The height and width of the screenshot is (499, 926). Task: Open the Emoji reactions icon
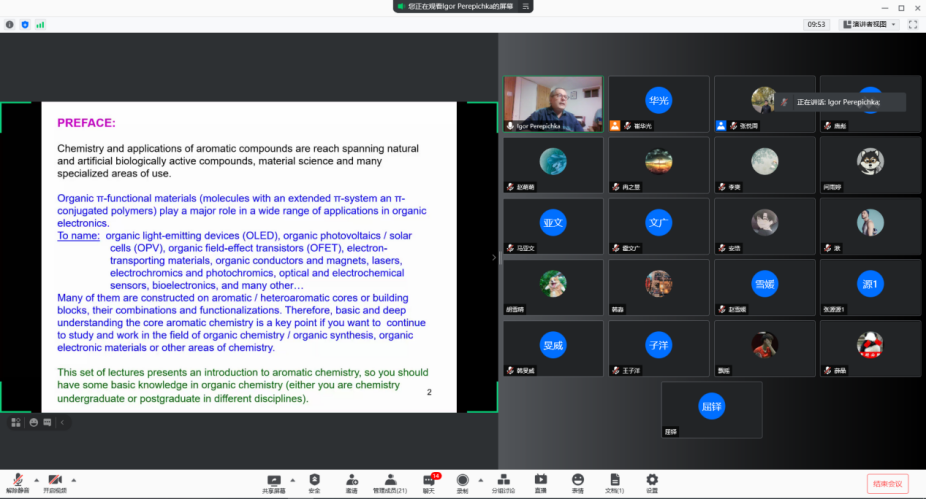coord(578,481)
